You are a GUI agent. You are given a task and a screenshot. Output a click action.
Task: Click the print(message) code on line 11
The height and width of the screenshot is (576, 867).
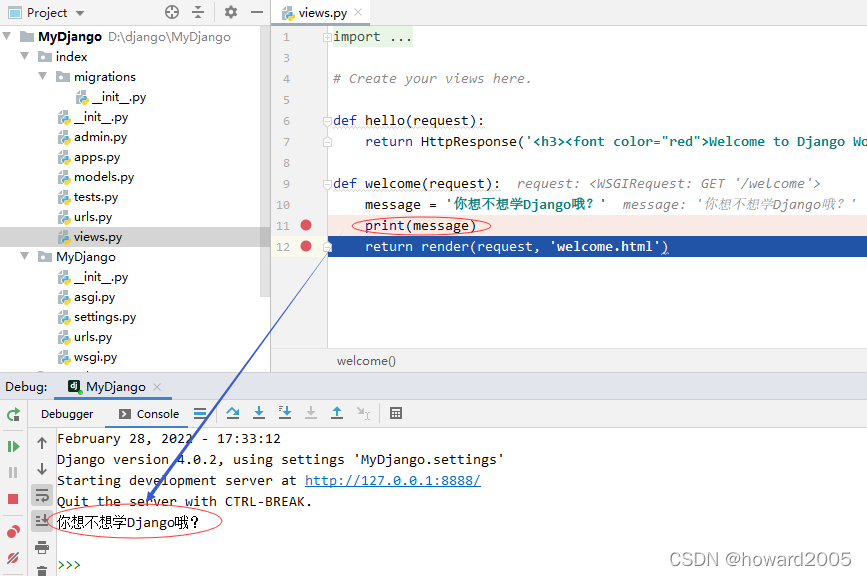pos(420,226)
